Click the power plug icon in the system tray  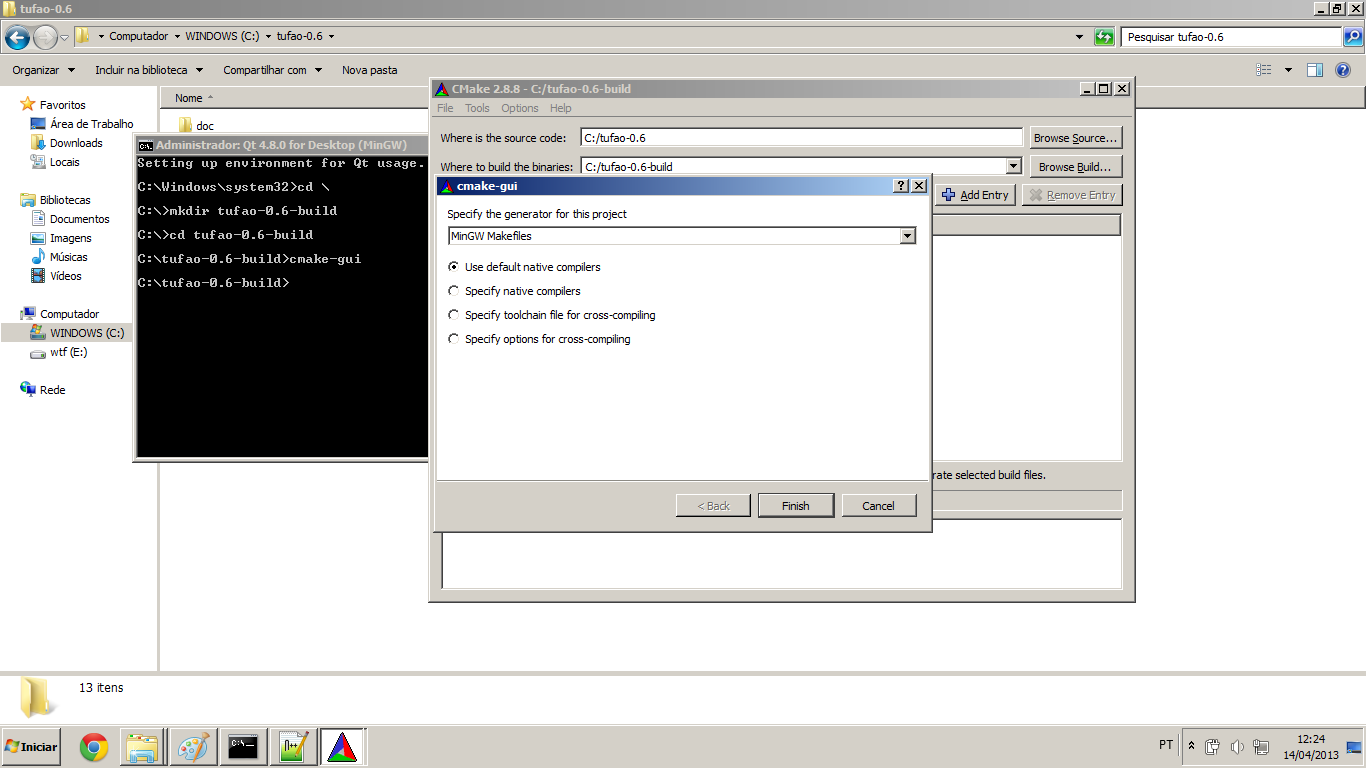tap(1213, 747)
